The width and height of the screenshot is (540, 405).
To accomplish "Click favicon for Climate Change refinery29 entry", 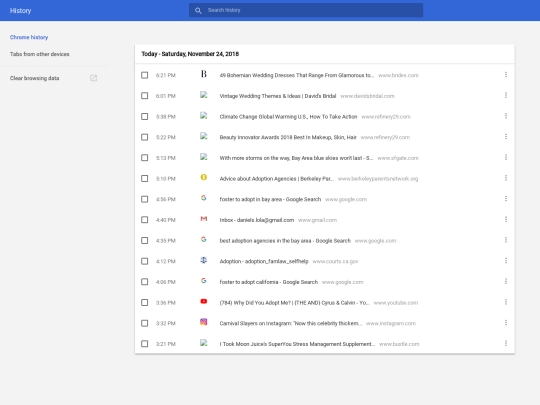I will point(204,116).
